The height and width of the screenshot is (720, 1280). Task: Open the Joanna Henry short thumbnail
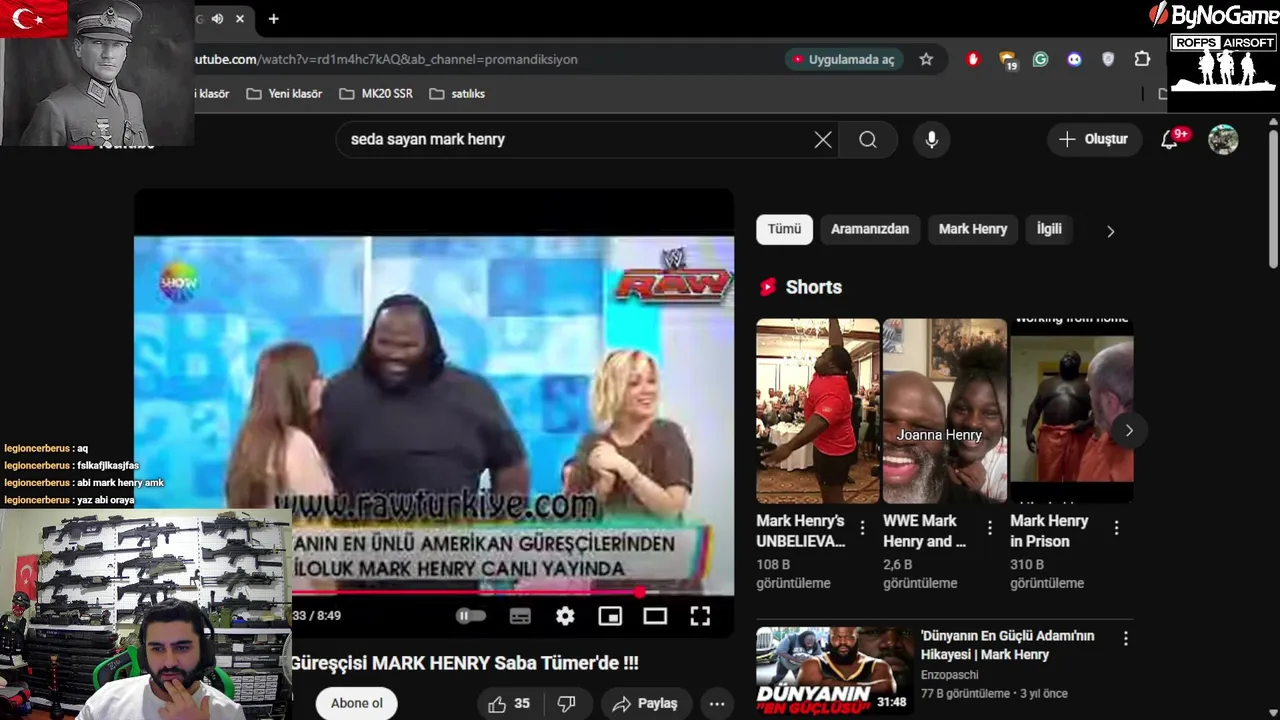(945, 411)
